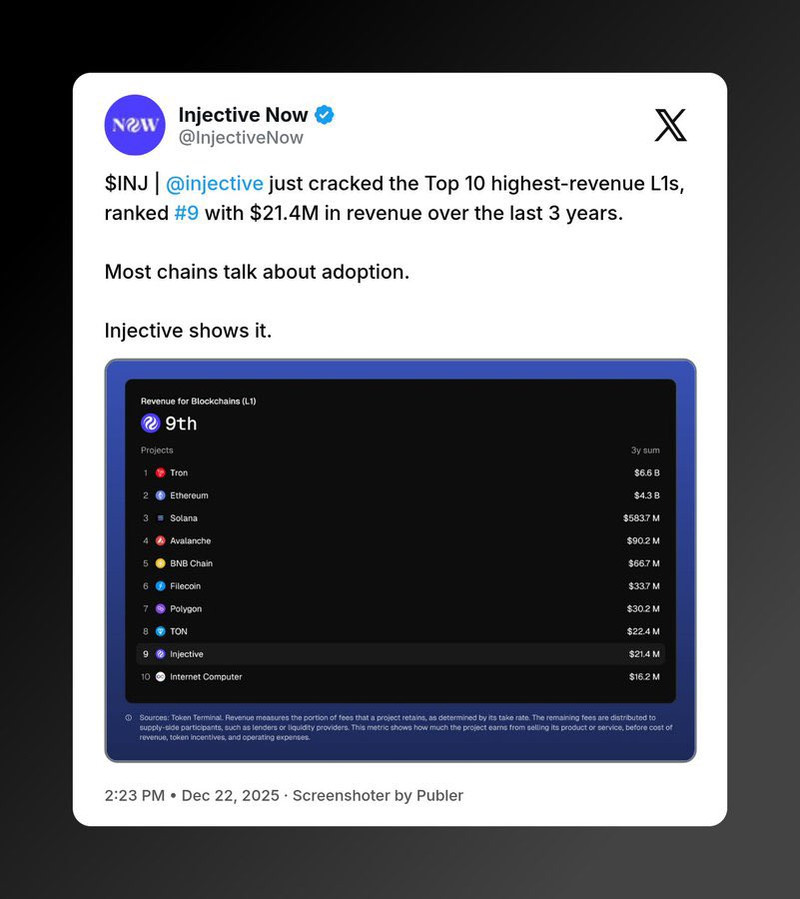Open the @injective mention link
The height and width of the screenshot is (899, 800).
pos(214,184)
